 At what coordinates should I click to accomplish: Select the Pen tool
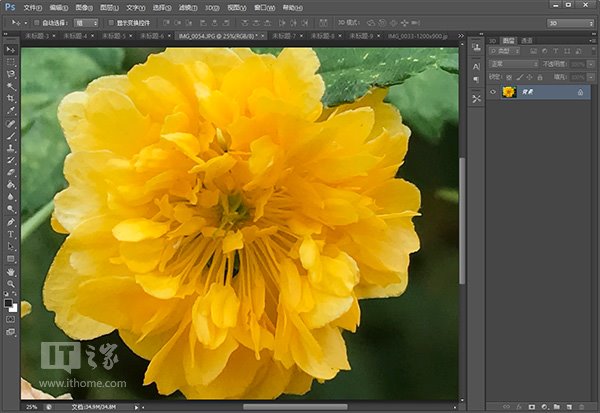point(10,222)
